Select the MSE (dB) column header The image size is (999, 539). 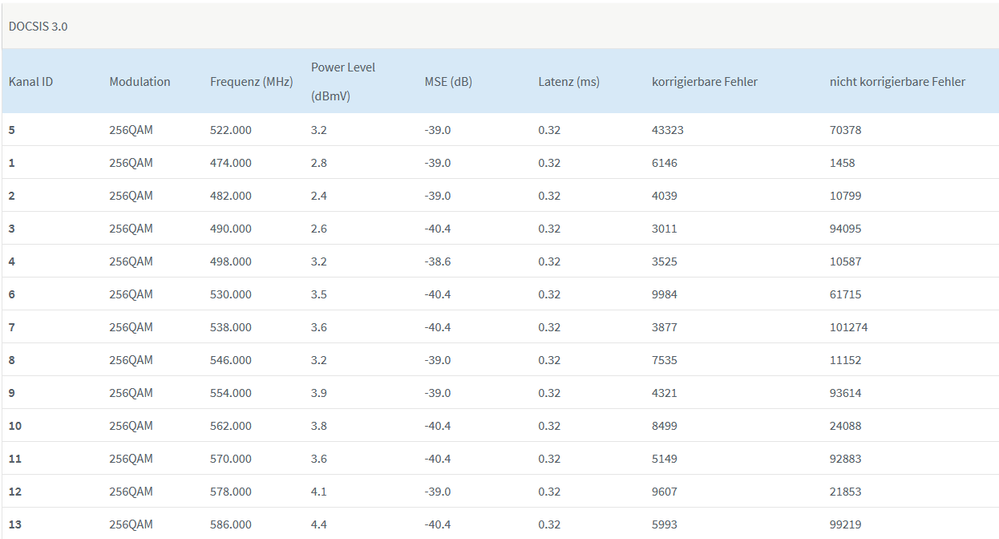pyautogui.click(x=448, y=82)
